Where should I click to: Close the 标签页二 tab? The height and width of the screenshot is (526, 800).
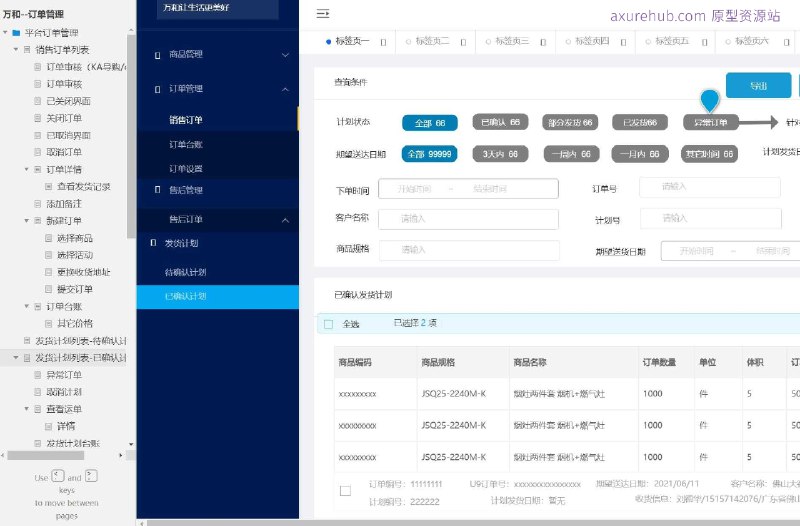[x=463, y=42]
